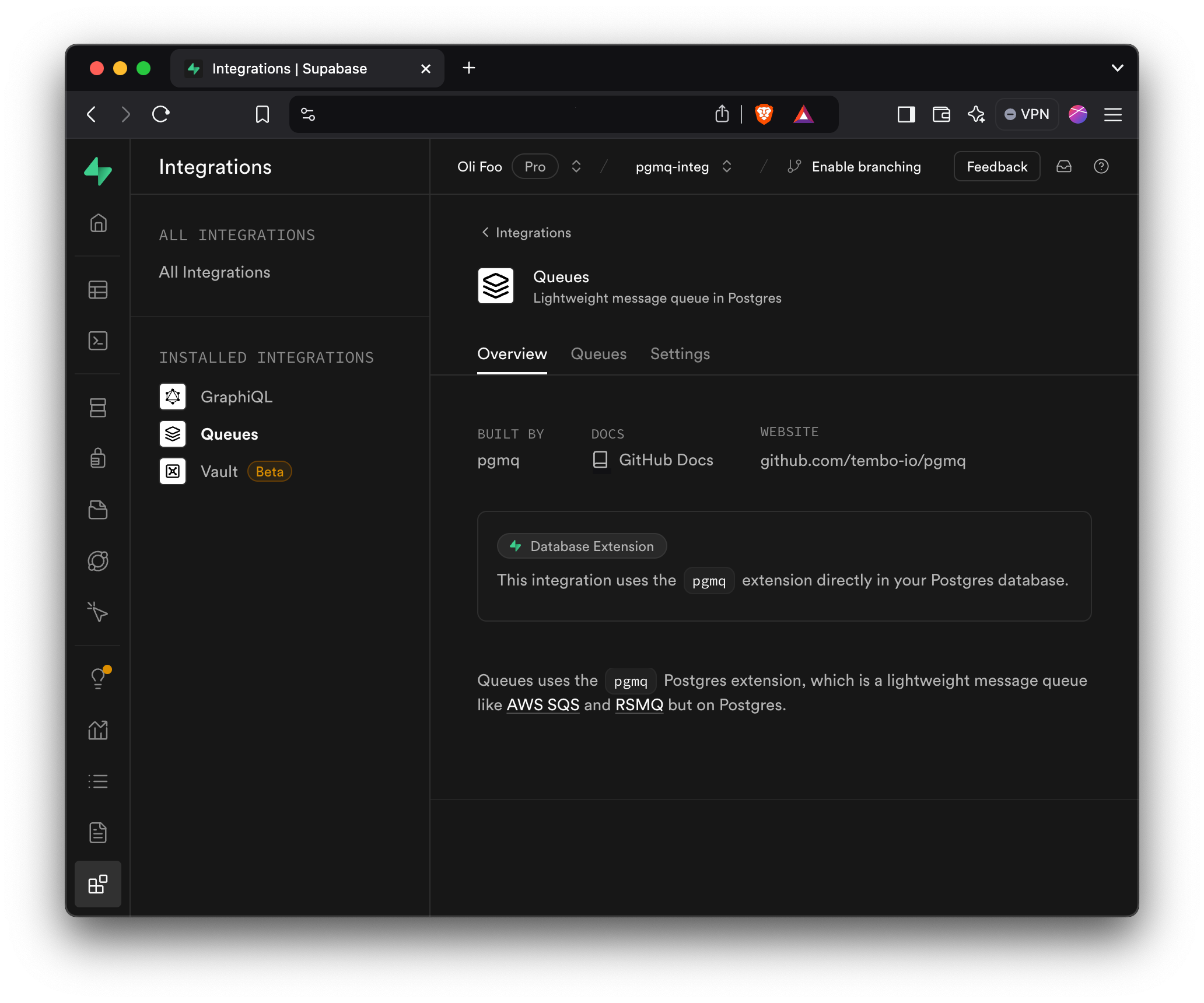1204x1003 pixels.
Task: Click Enable branching
Action: coord(854,167)
